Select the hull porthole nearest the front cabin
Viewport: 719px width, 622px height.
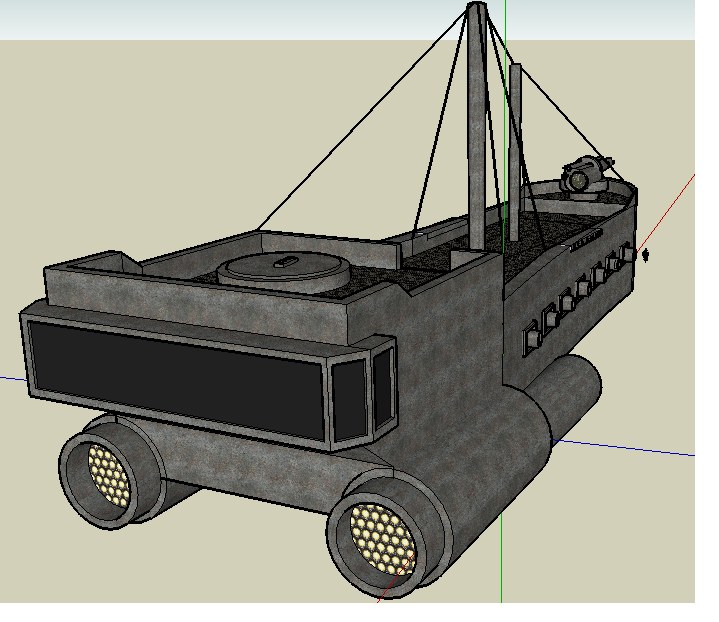point(529,338)
